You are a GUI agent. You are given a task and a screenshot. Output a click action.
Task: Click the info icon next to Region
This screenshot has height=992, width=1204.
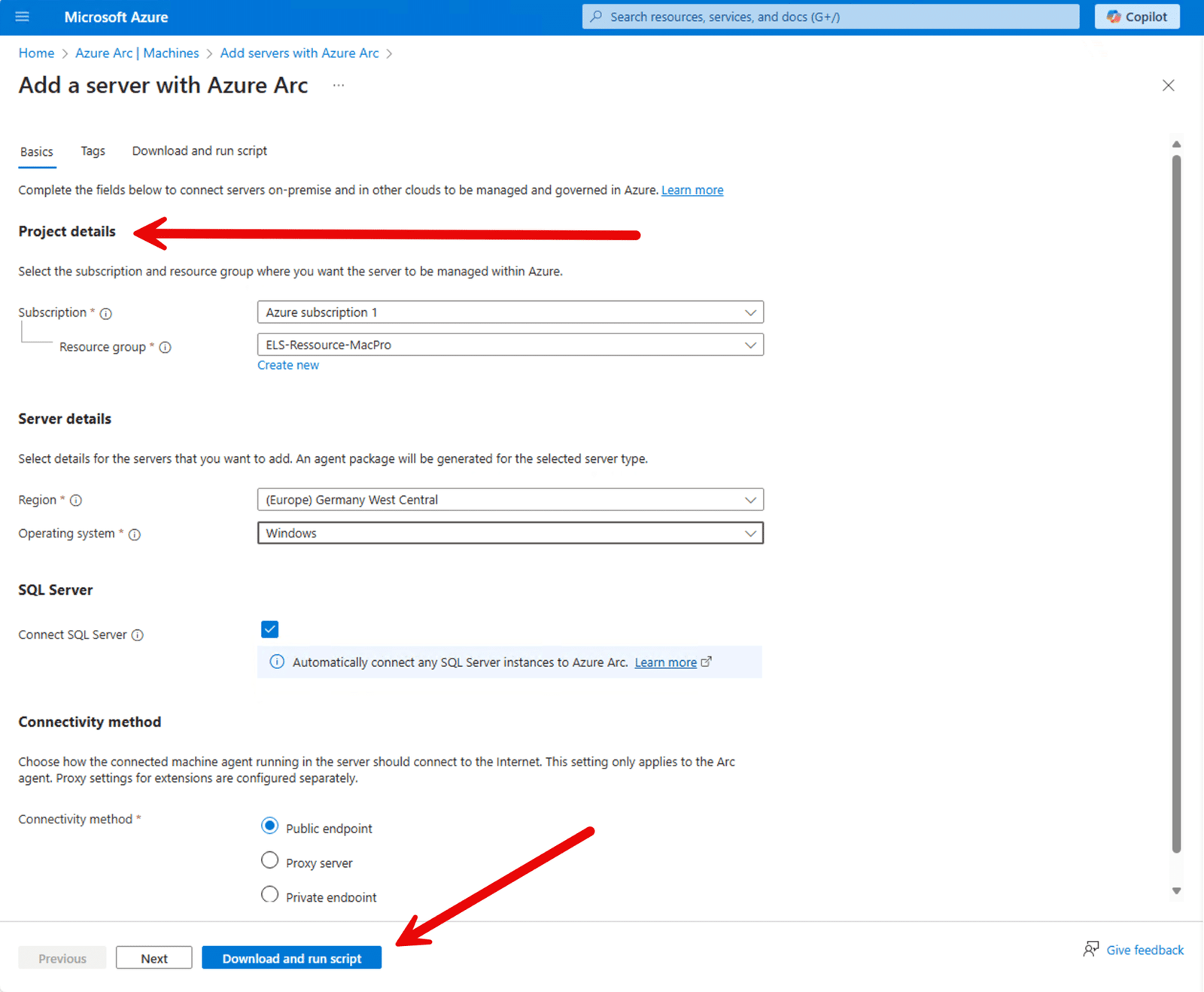pos(76,500)
